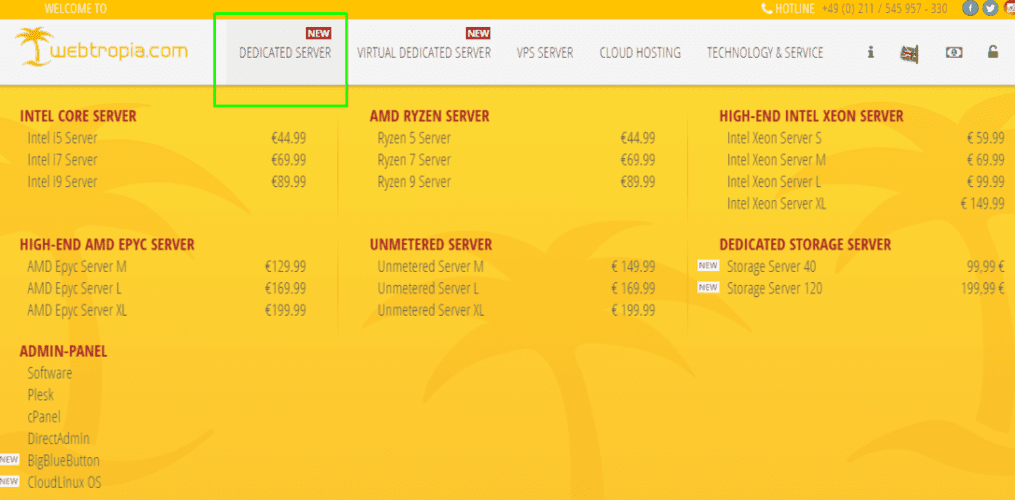Click the AMD Ryzen Server heading
The width and height of the screenshot is (1015, 500).
(x=430, y=117)
